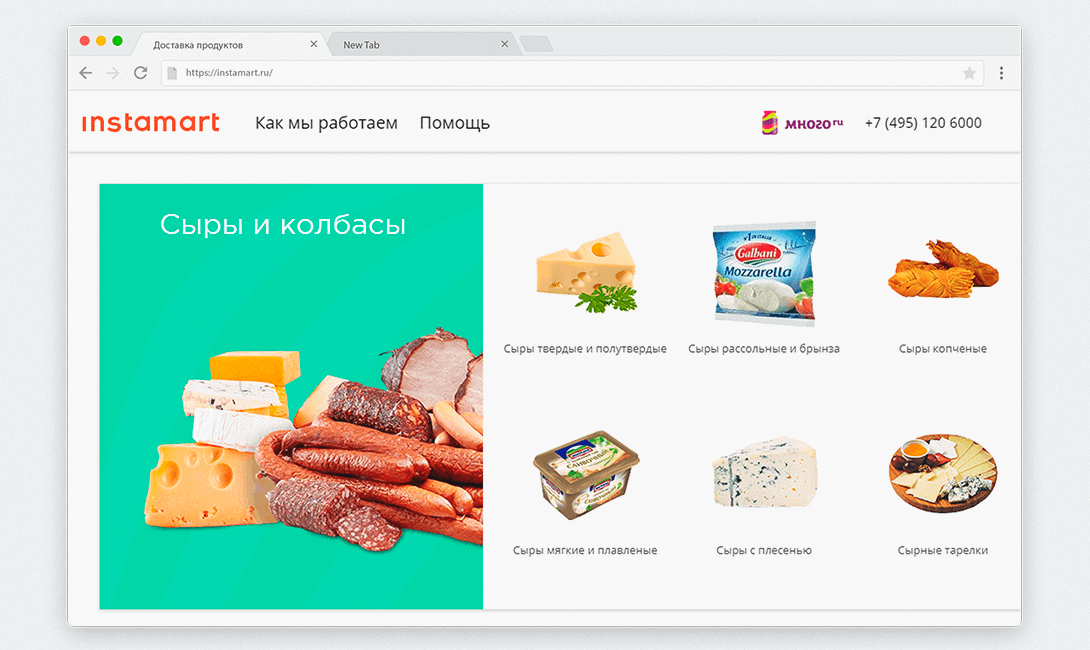Open the Как мы работаем page
1090x650 pixels.
[326, 123]
